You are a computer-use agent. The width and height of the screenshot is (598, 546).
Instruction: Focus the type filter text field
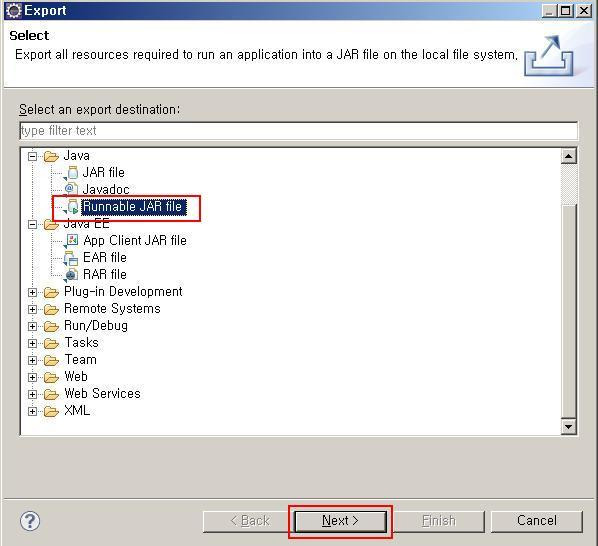coord(299,131)
